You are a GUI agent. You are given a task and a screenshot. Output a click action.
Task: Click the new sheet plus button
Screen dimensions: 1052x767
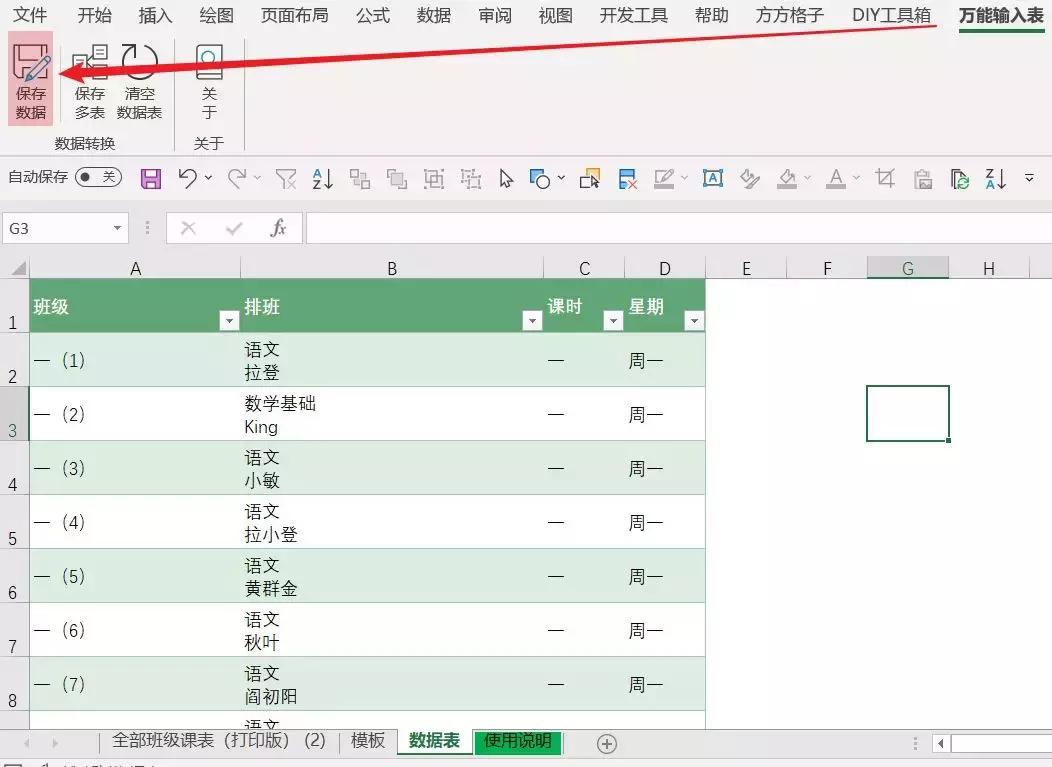tap(606, 742)
